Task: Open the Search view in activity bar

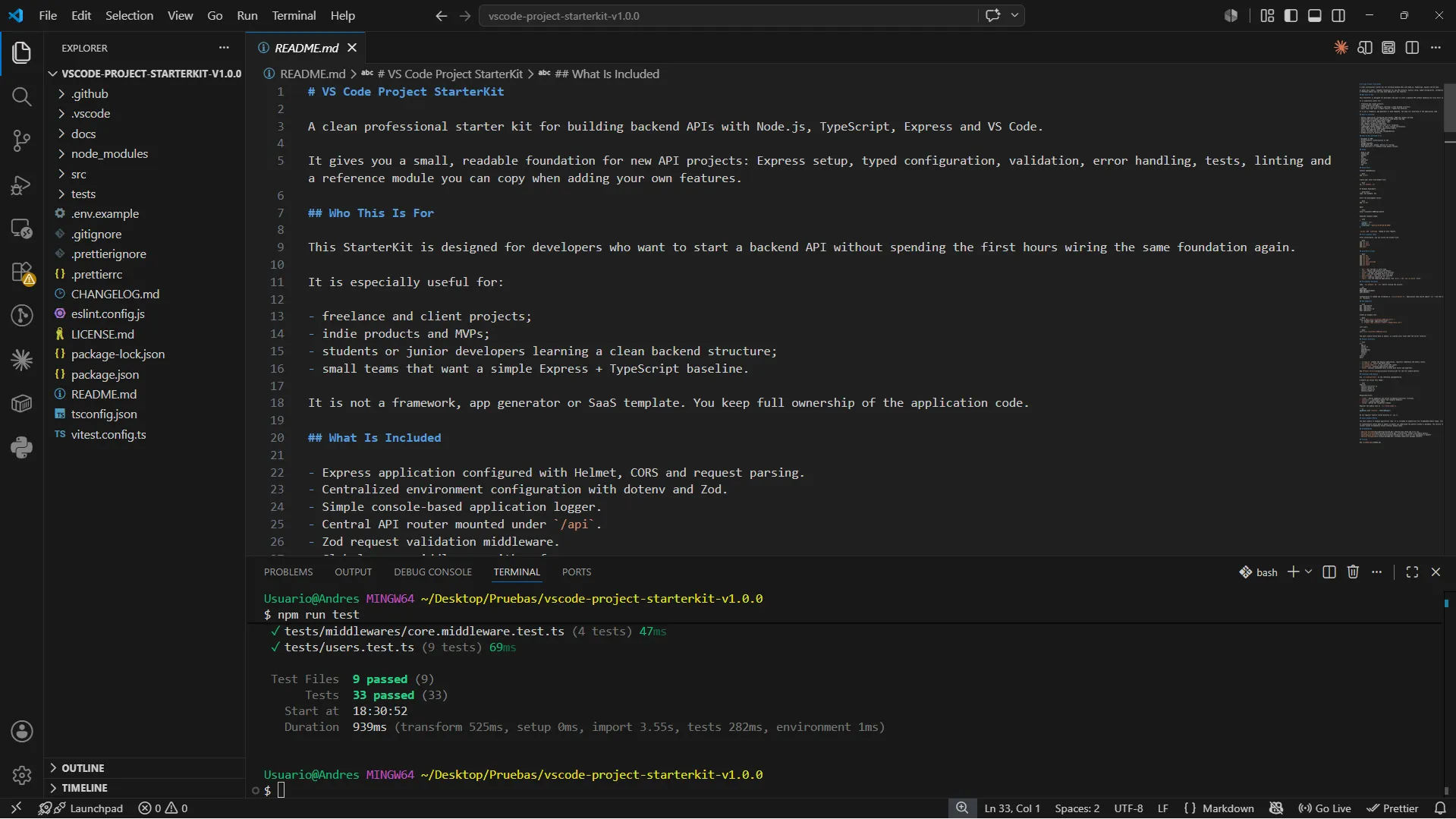Action: (x=21, y=96)
